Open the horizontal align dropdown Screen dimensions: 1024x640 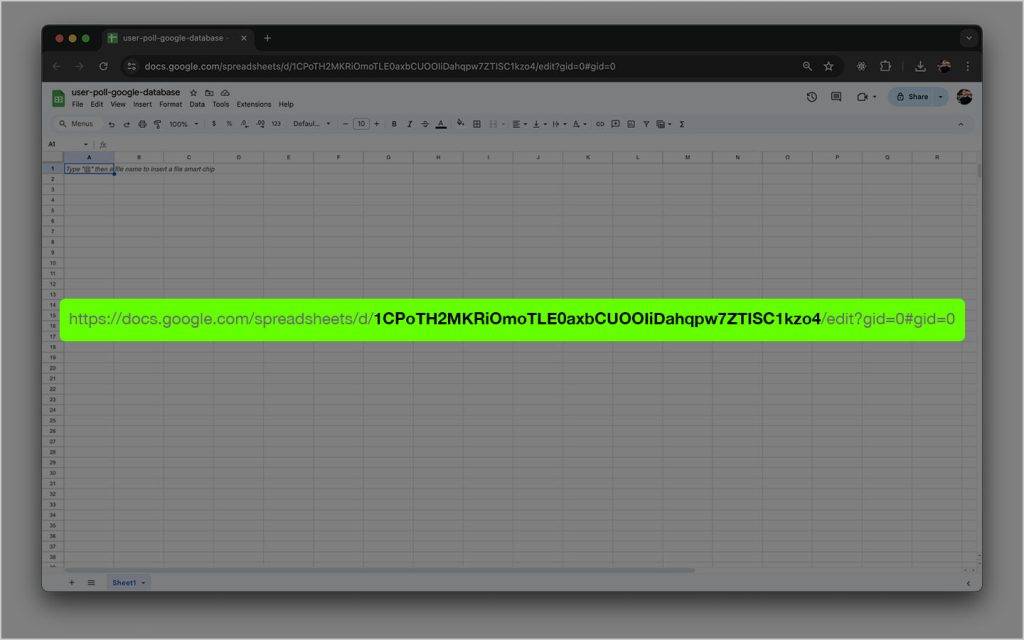[519, 124]
